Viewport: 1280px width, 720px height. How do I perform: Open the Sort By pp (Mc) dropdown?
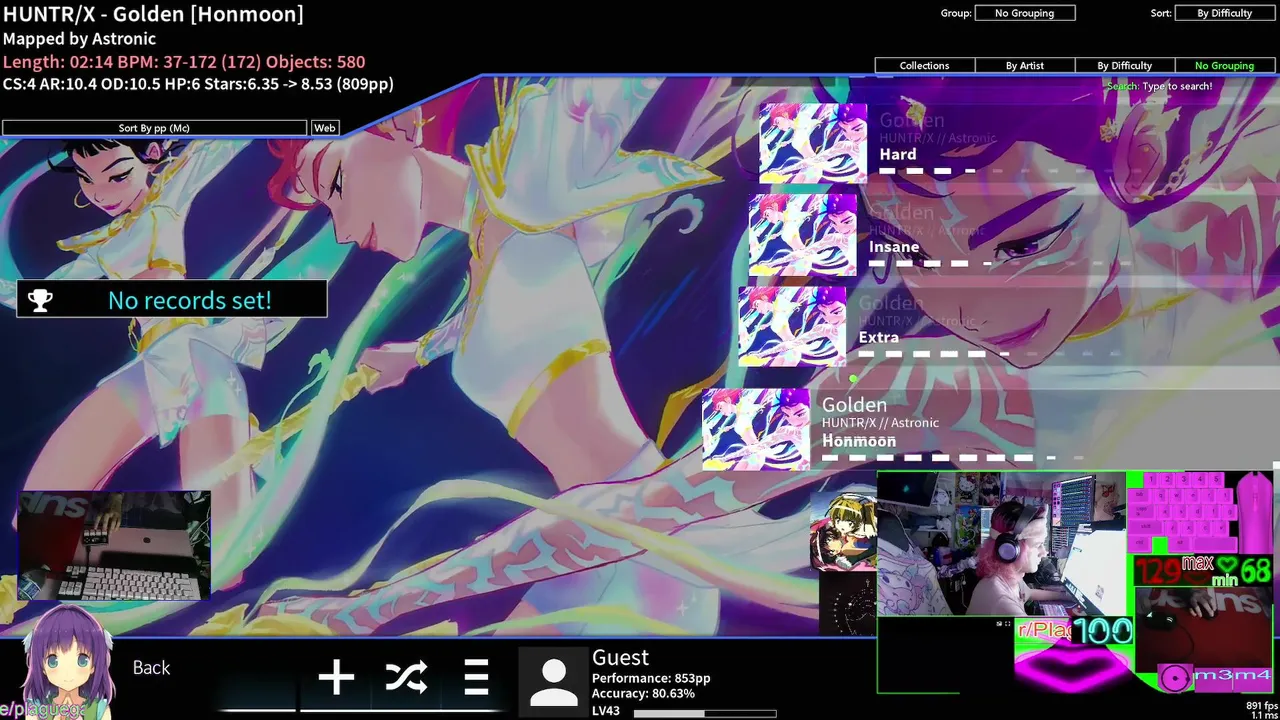point(154,128)
